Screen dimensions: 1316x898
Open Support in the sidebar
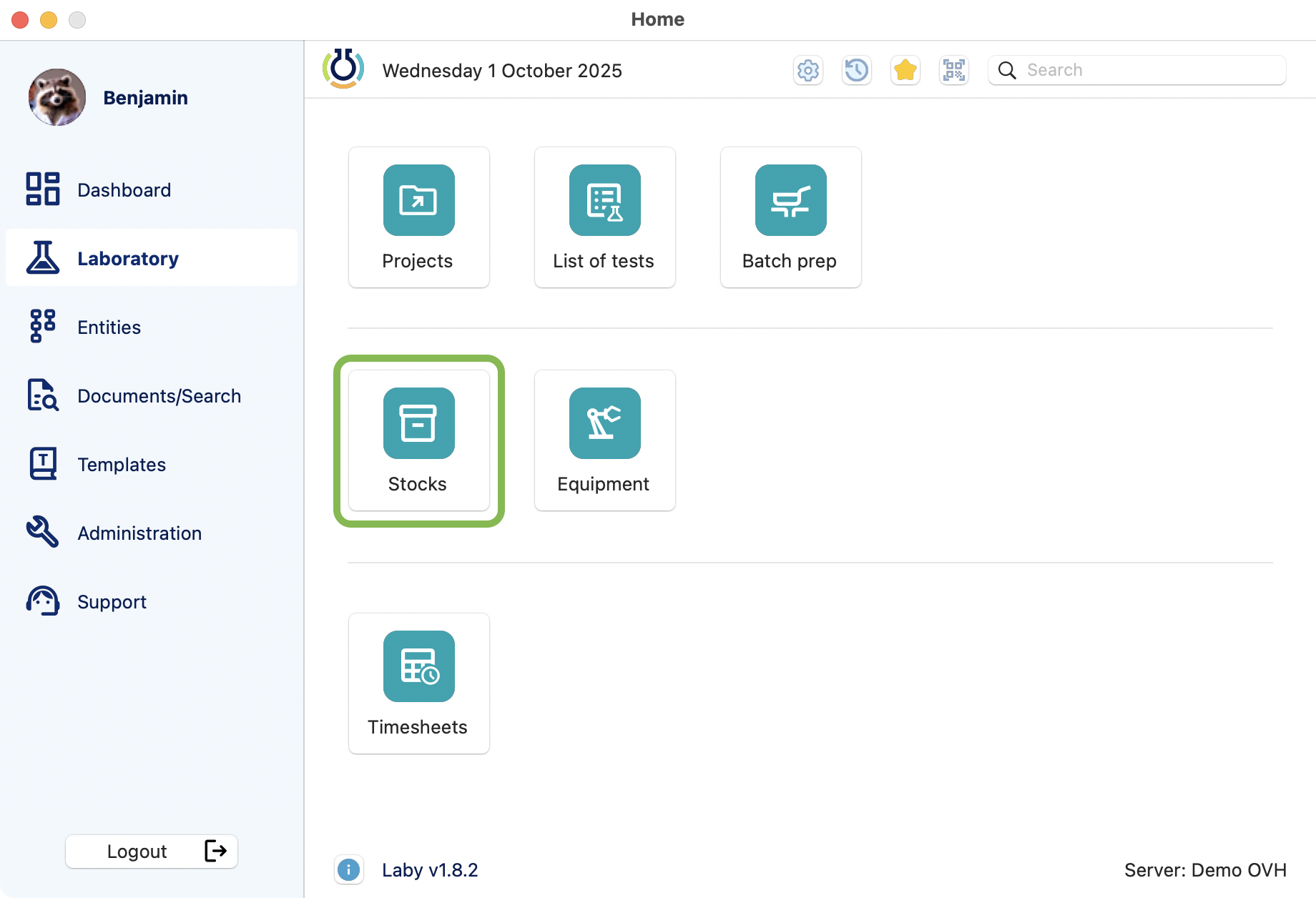112,602
